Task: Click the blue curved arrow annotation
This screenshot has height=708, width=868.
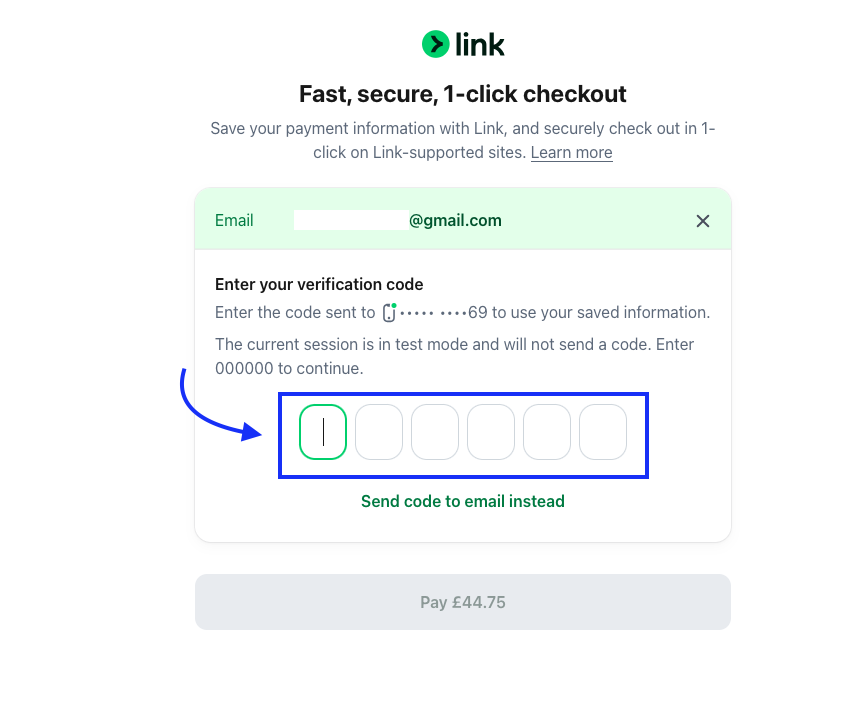Action: pos(210,410)
